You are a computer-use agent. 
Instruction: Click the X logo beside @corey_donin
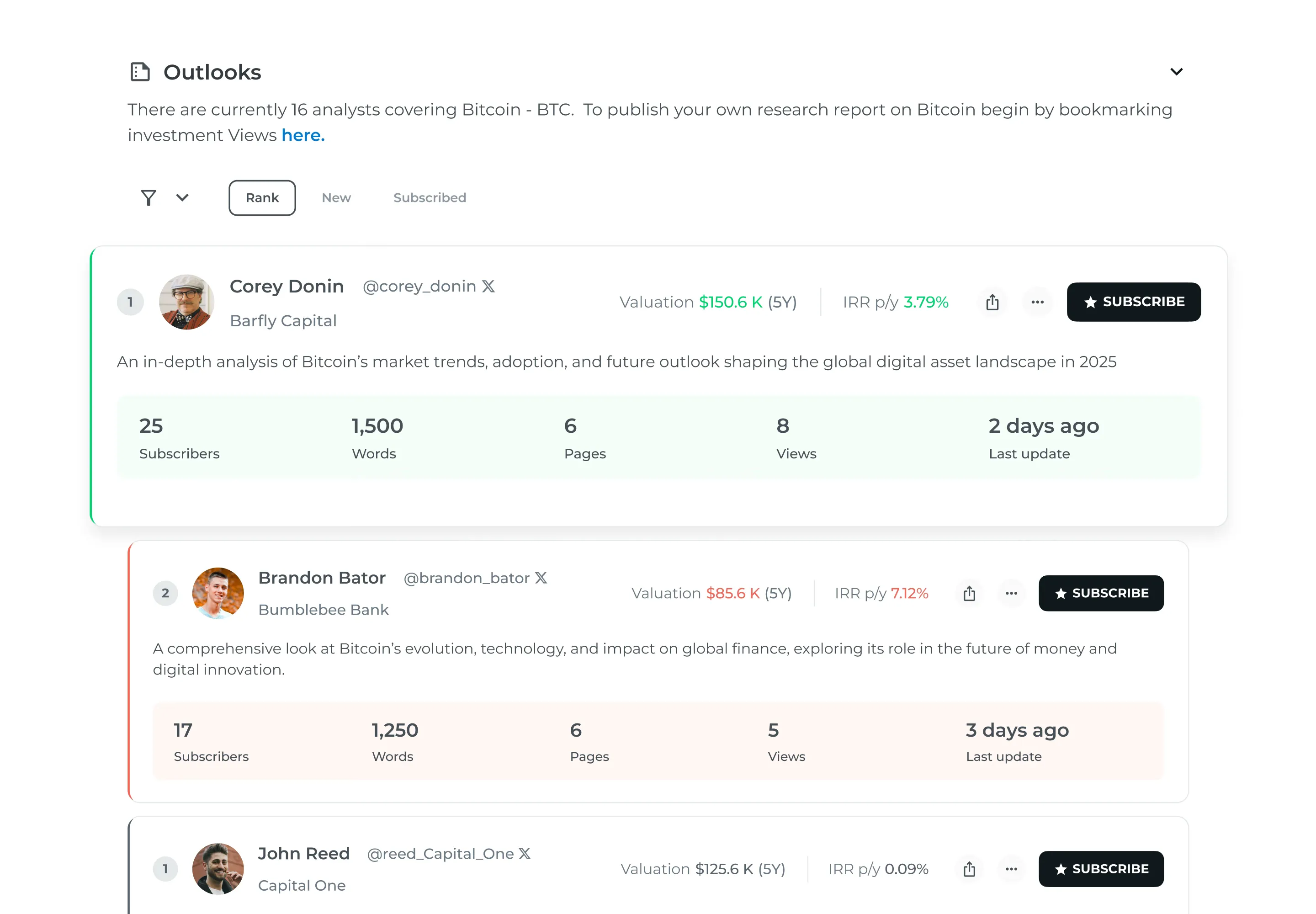click(488, 287)
